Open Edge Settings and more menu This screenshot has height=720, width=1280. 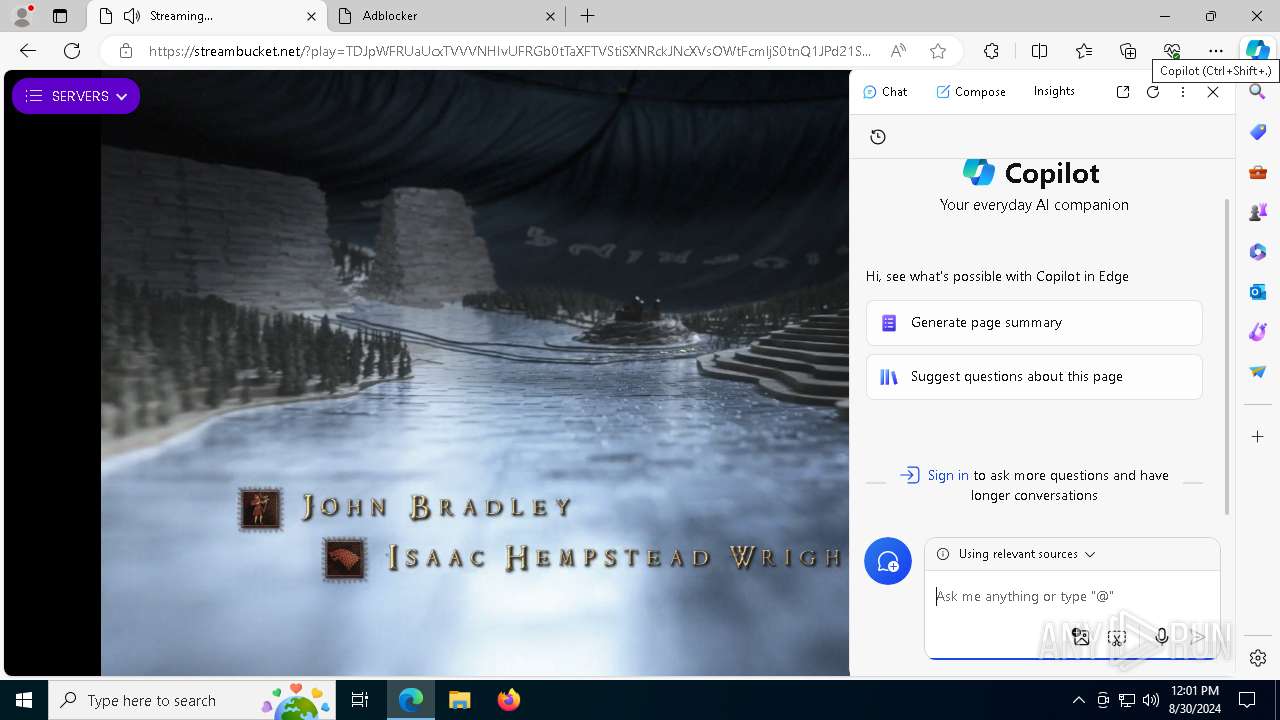tap(1215, 51)
